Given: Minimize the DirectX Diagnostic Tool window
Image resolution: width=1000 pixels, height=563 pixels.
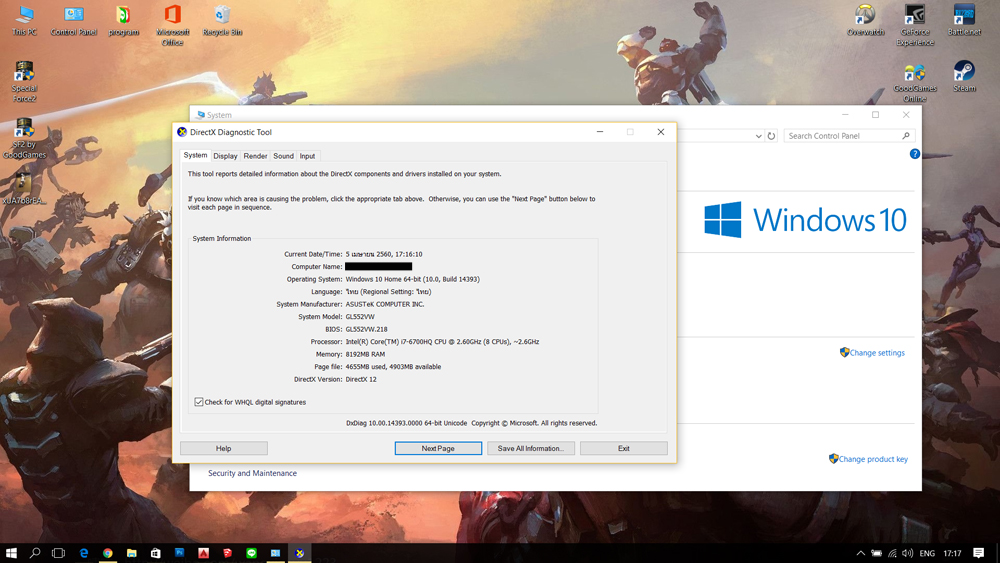Looking at the screenshot, I should [599, 132].
